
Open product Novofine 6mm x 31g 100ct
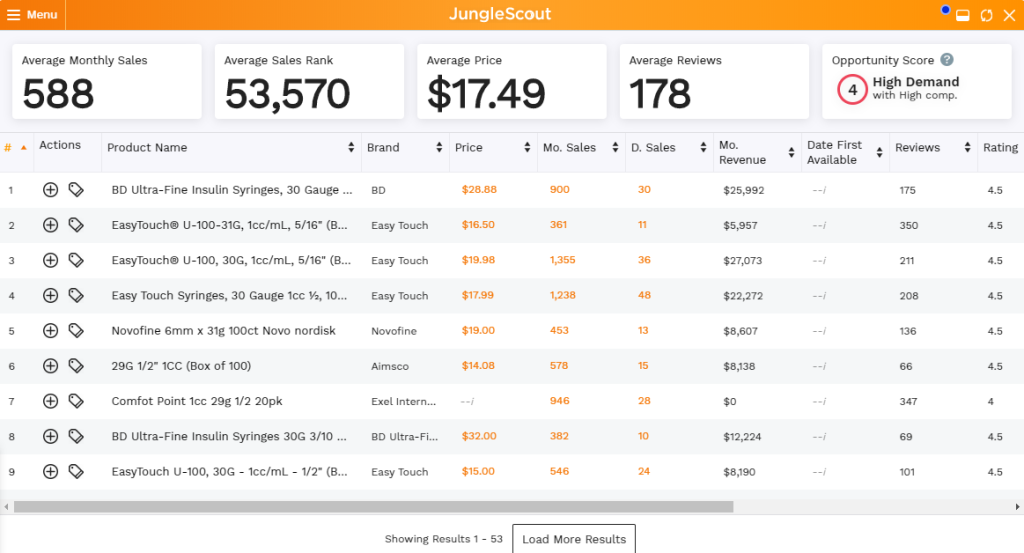coord(223,331)
